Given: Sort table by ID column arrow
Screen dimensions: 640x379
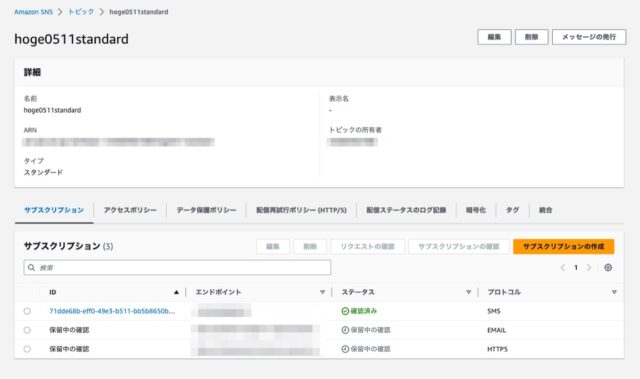Looking at the screenshot, I should (x=176, y=292).
